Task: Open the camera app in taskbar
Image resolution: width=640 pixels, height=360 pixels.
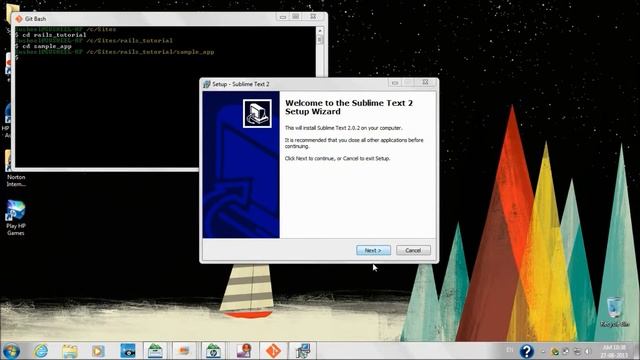Action: click(127, 351)
